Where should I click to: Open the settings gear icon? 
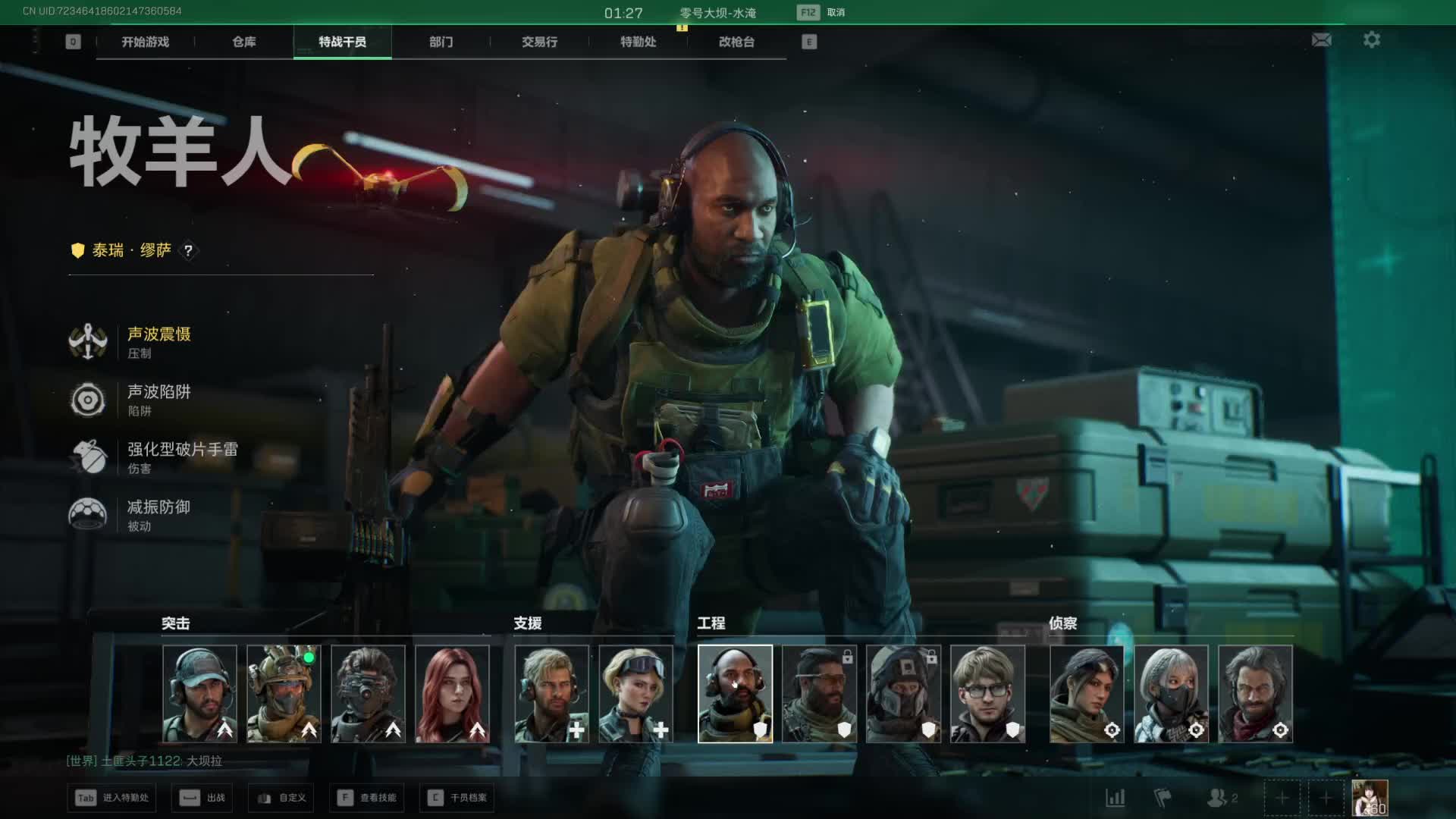click(1372, 40)
